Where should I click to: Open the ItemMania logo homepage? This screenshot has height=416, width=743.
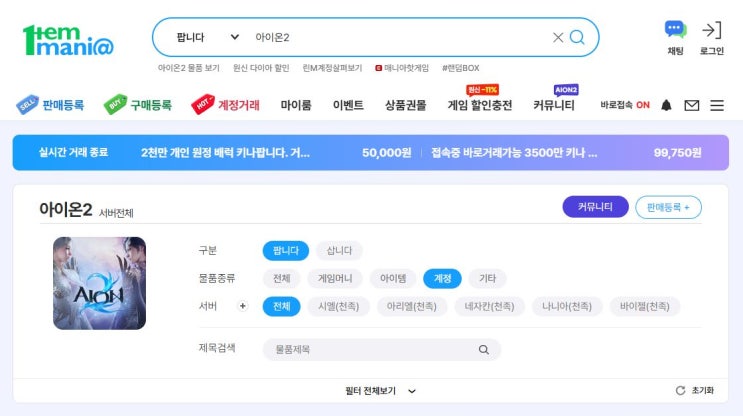[x=68, y=40]
